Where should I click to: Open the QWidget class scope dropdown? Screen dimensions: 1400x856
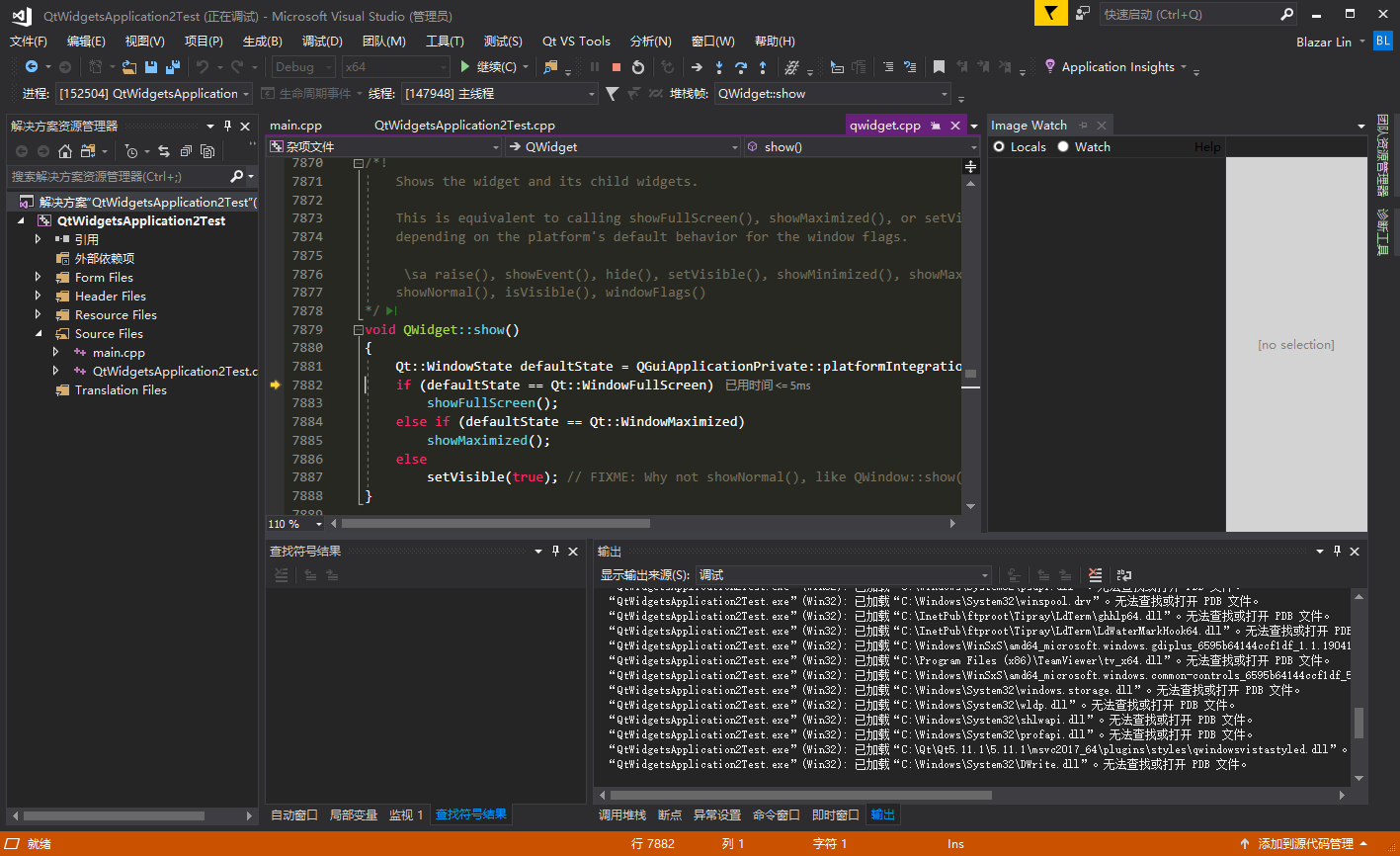click(622, 146)
